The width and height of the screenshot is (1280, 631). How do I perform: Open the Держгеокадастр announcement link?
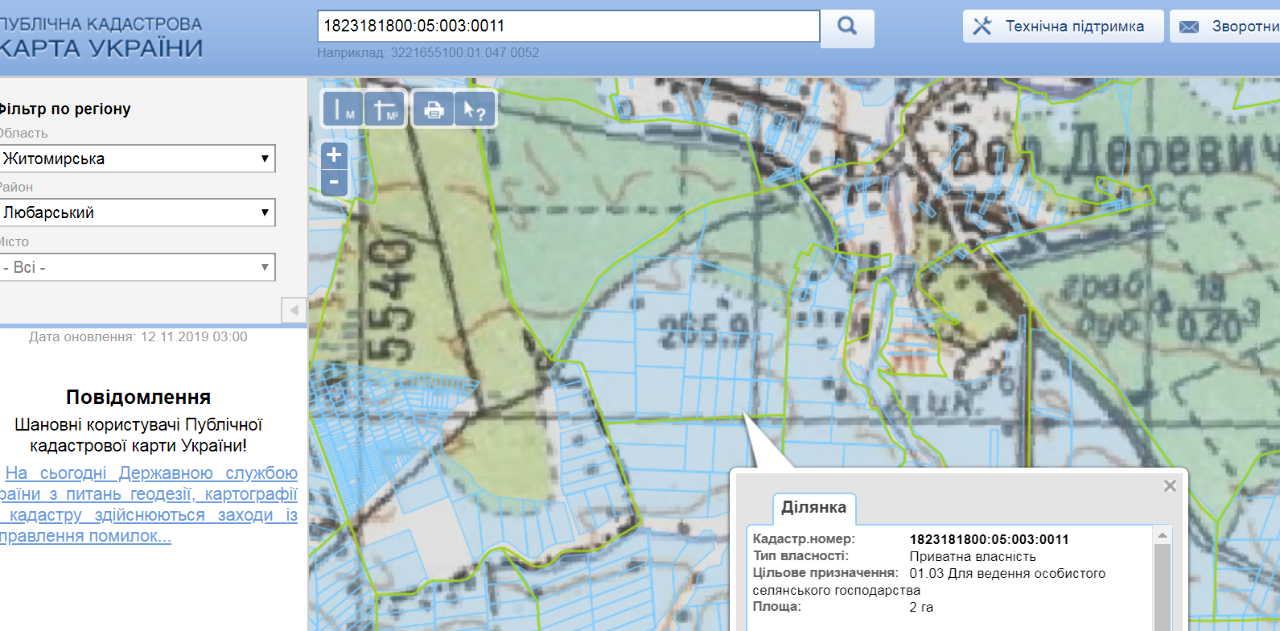tap(150, 505)
